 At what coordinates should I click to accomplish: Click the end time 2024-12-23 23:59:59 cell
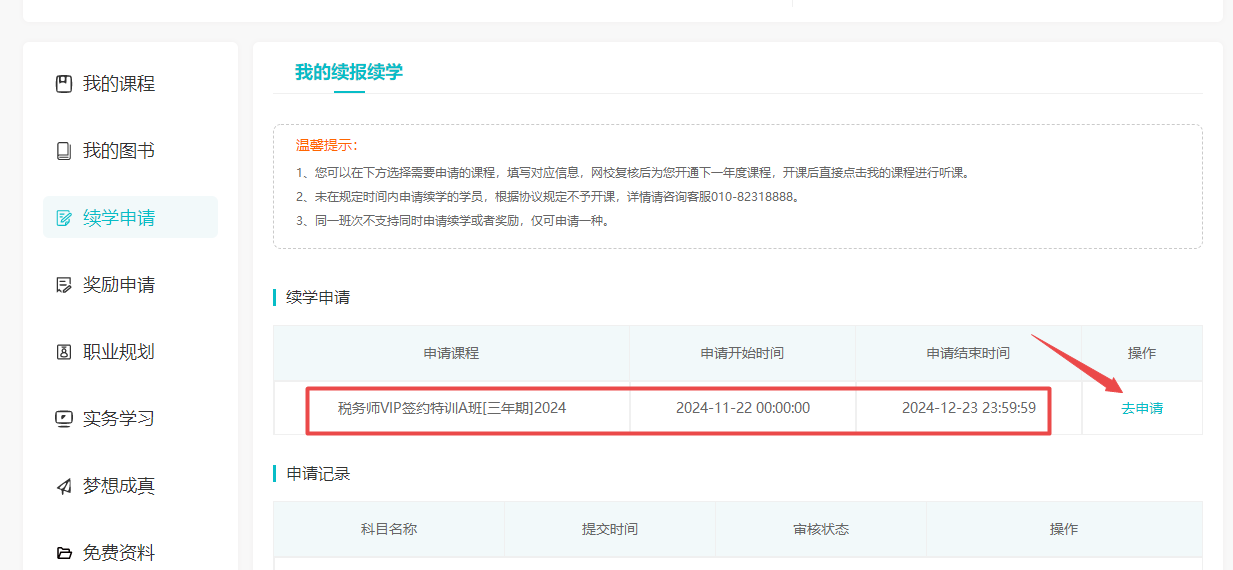(x=968, y=408)
